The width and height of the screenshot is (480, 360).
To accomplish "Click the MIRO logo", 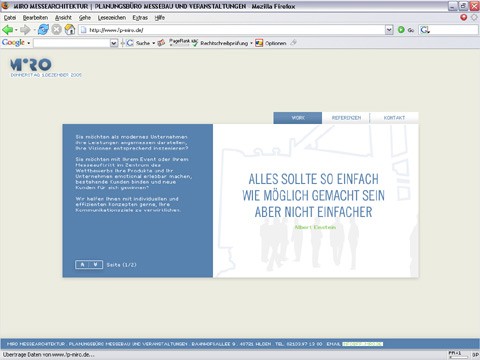I will click(x=31, y=64).
